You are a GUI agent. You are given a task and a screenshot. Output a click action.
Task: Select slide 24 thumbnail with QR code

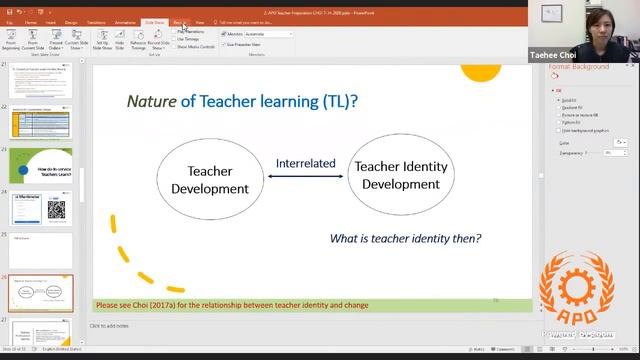tap(40, 209)
